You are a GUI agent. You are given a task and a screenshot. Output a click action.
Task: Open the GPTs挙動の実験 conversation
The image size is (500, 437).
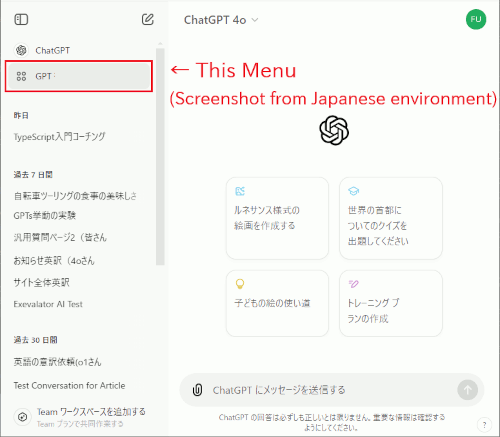tap(45, 216)
